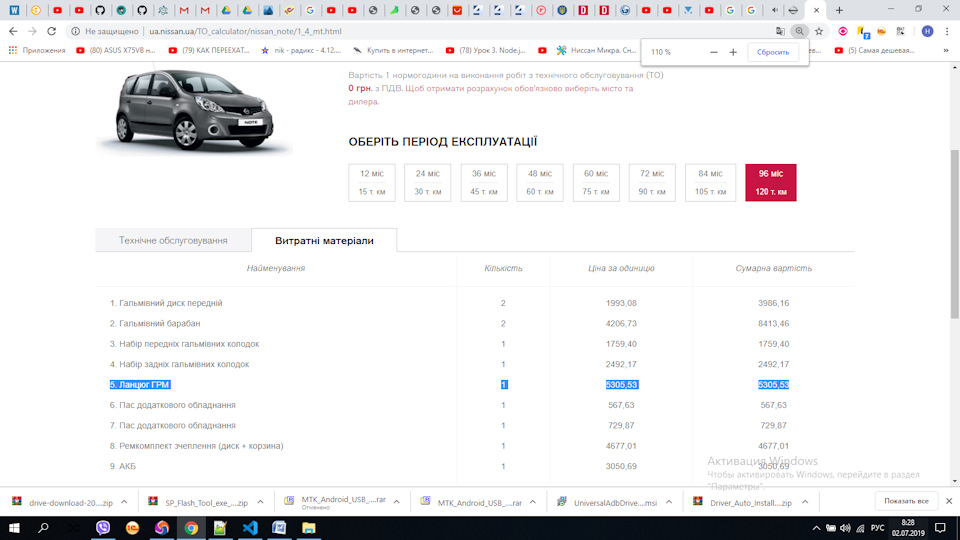The image size is (960, 540).
Task: Expand options for cancelled MTK_Android_USB rar download
Action: pyautogui.click(x=396, y=502)
